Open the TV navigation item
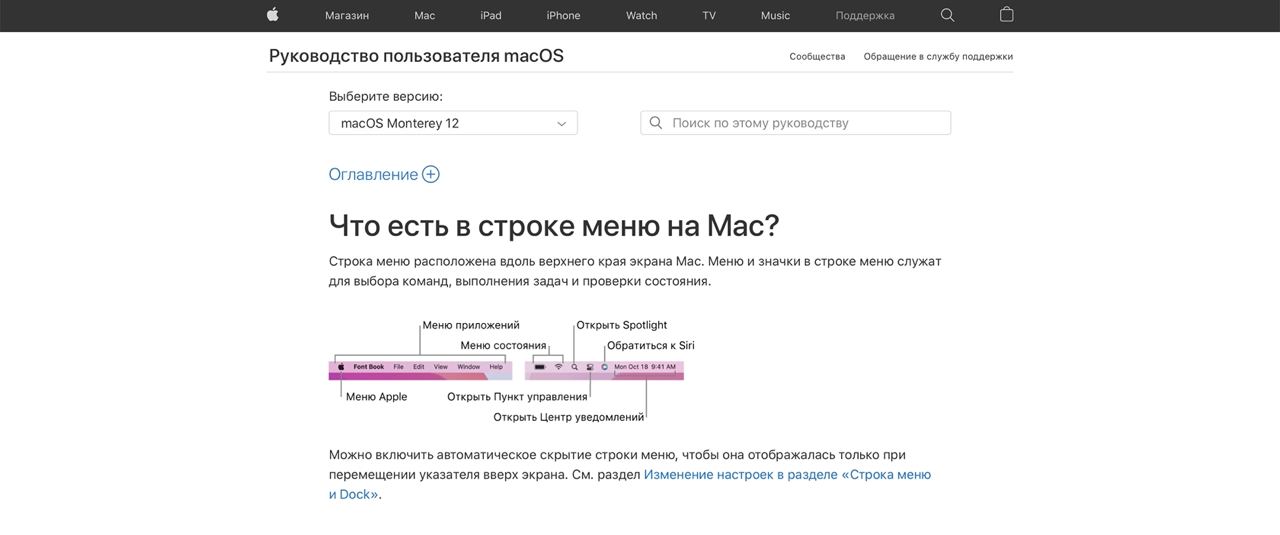The width and height of the screenshot is (1280, 535). pos(709,15)
